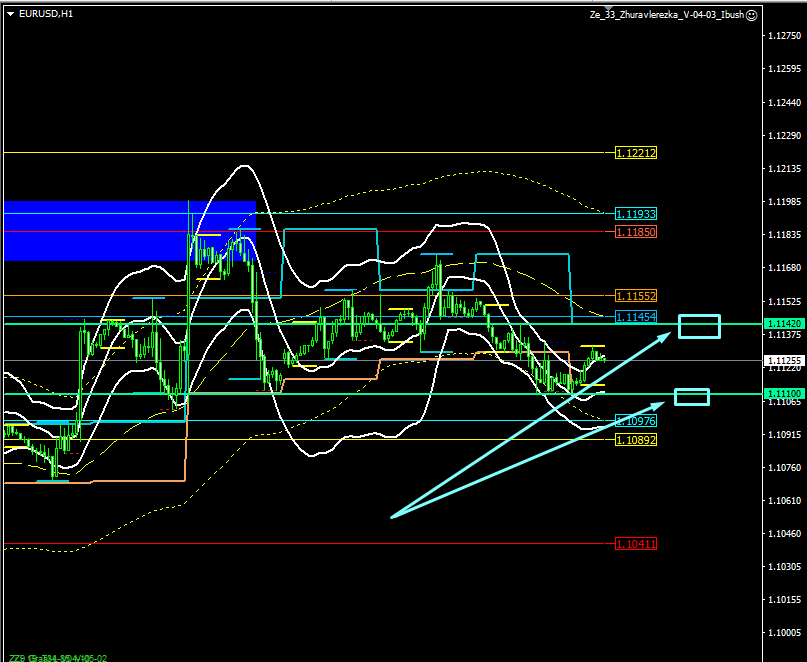Select the cyan 1.10976 level label
This screenshot has width=807, height=662.
coord(636,421)
